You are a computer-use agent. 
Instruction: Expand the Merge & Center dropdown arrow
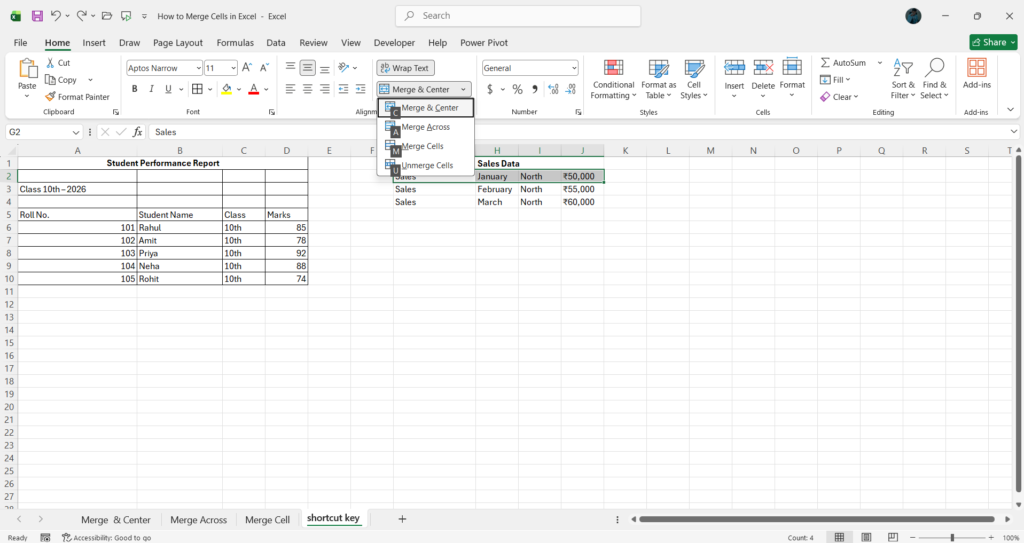(463, 90)
